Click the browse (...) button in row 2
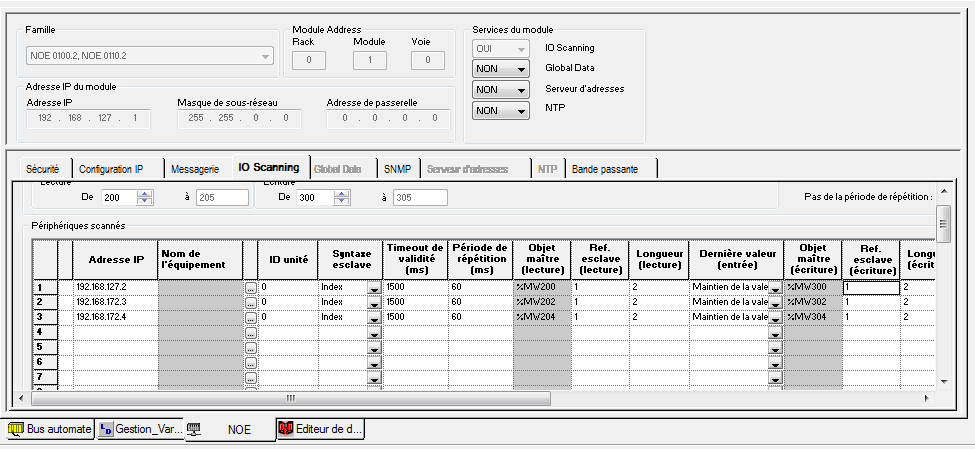 (250, 303)
